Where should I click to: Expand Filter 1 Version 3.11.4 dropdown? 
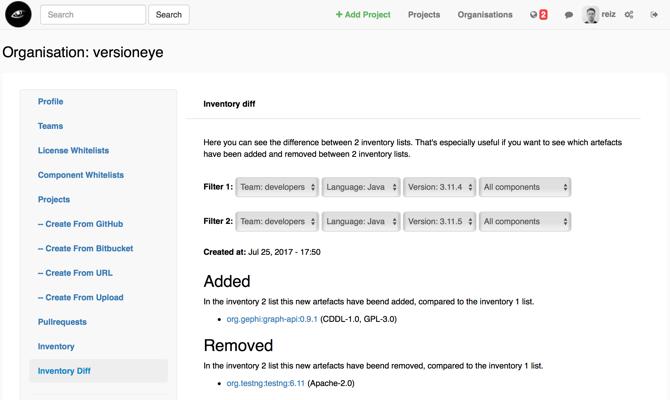click(x=440, y=187)
